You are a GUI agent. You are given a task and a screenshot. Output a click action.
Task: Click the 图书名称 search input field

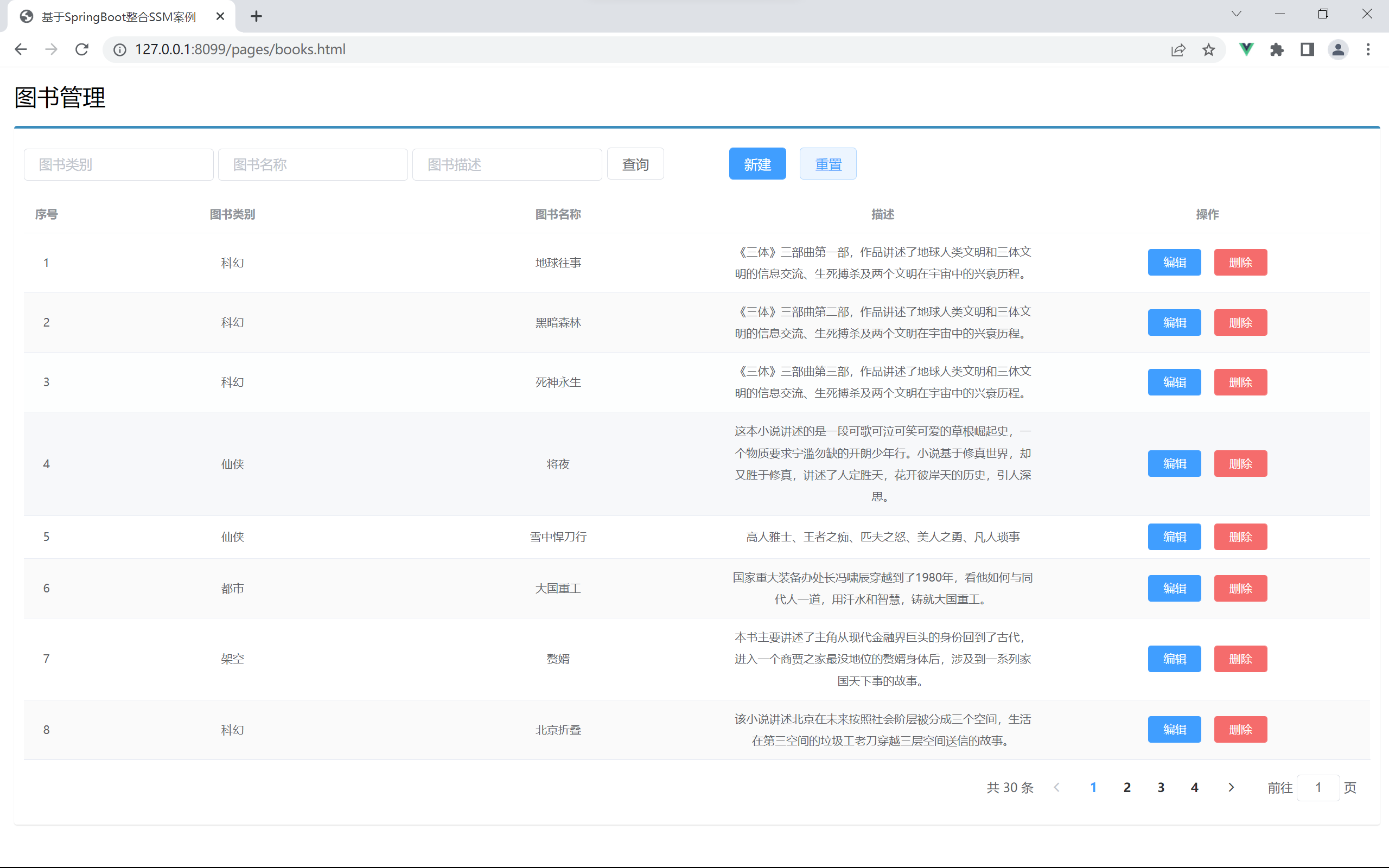point(313,164)
